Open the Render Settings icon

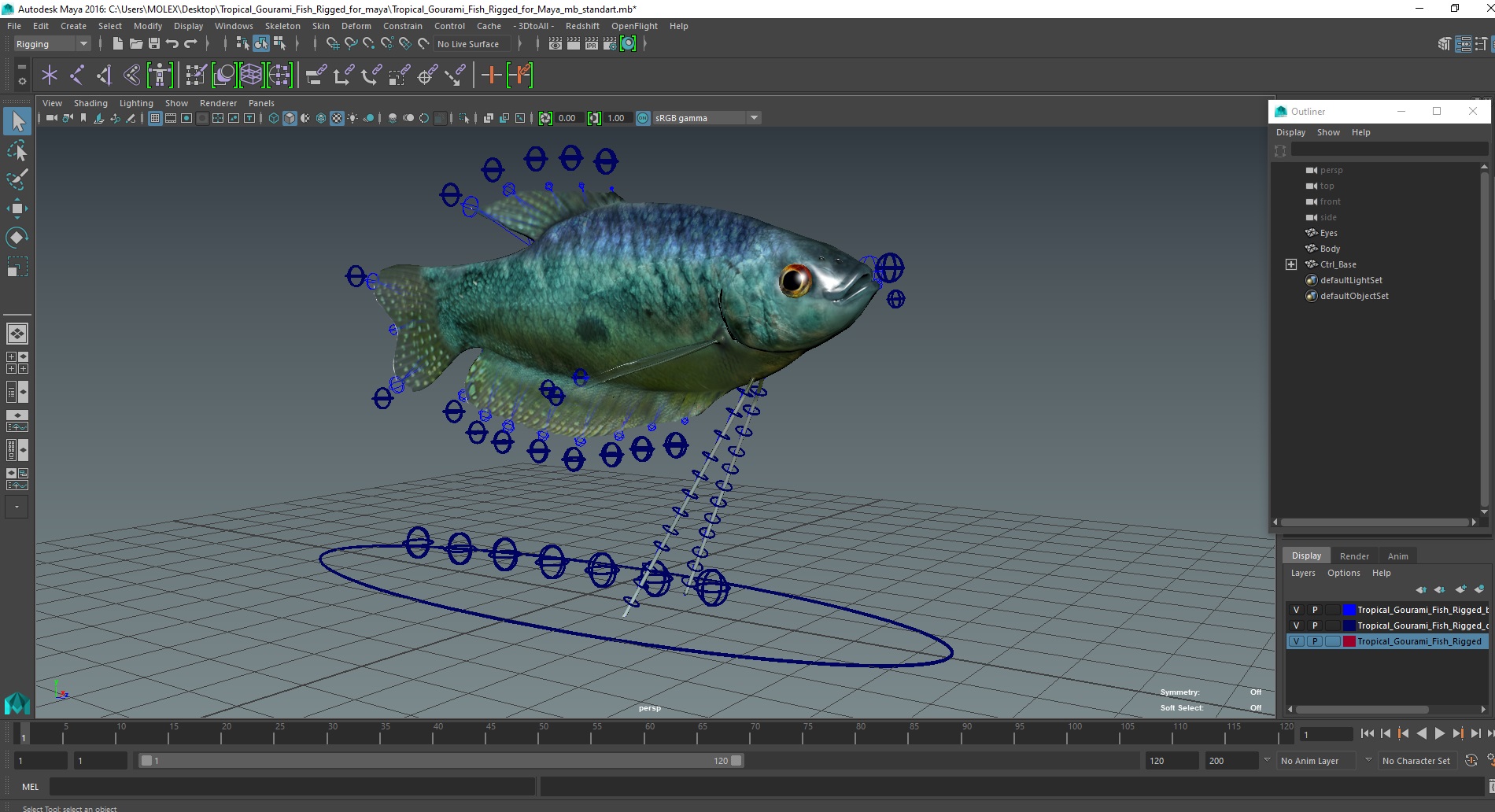[x=610, y=44]
